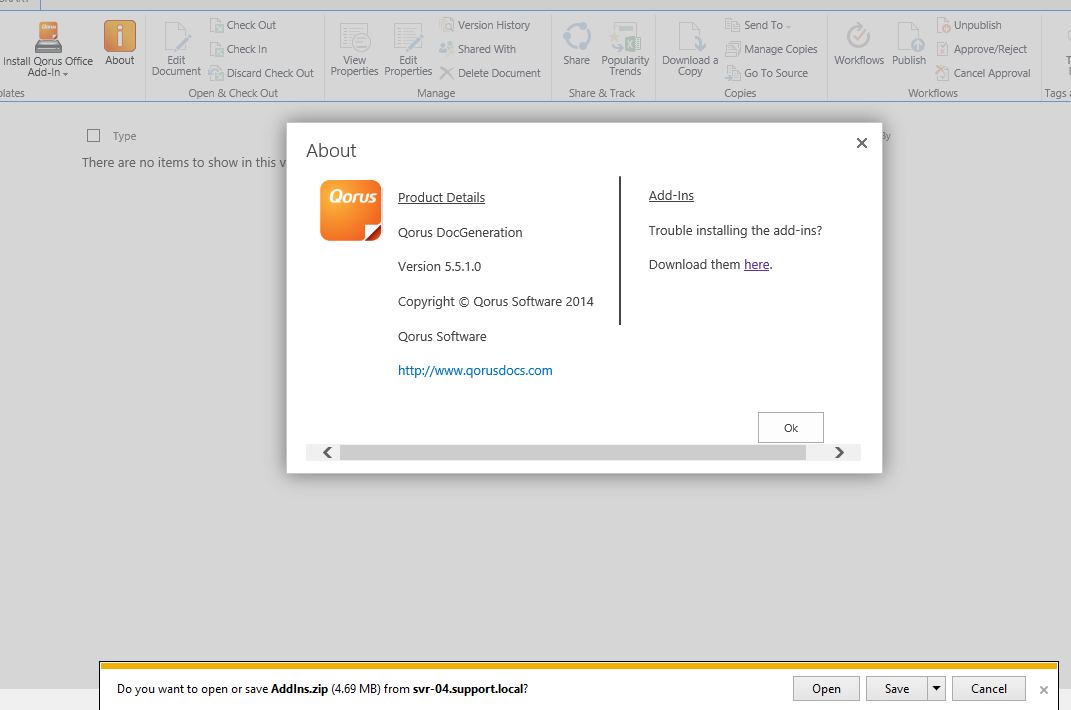
Task: Save the AddIns.zip download
Action: (x=897, y=689)
